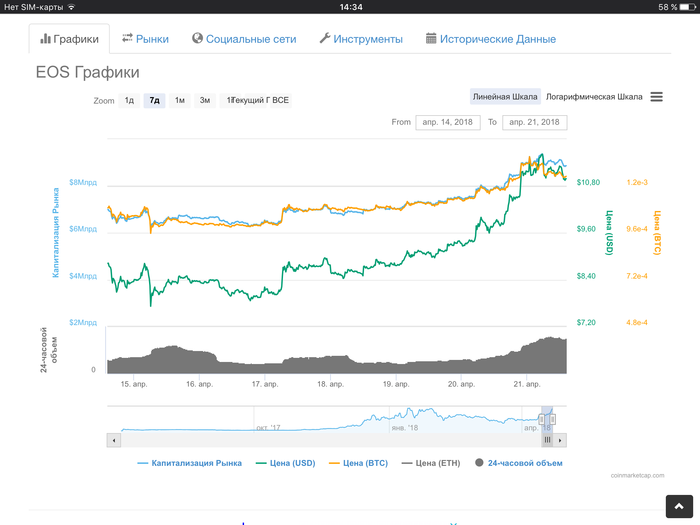The height and width of the screenshot is (525, 700).
Task: Switch to Логарифмическая Шкала
Action: pyautogui.click(x=594, y=97)
